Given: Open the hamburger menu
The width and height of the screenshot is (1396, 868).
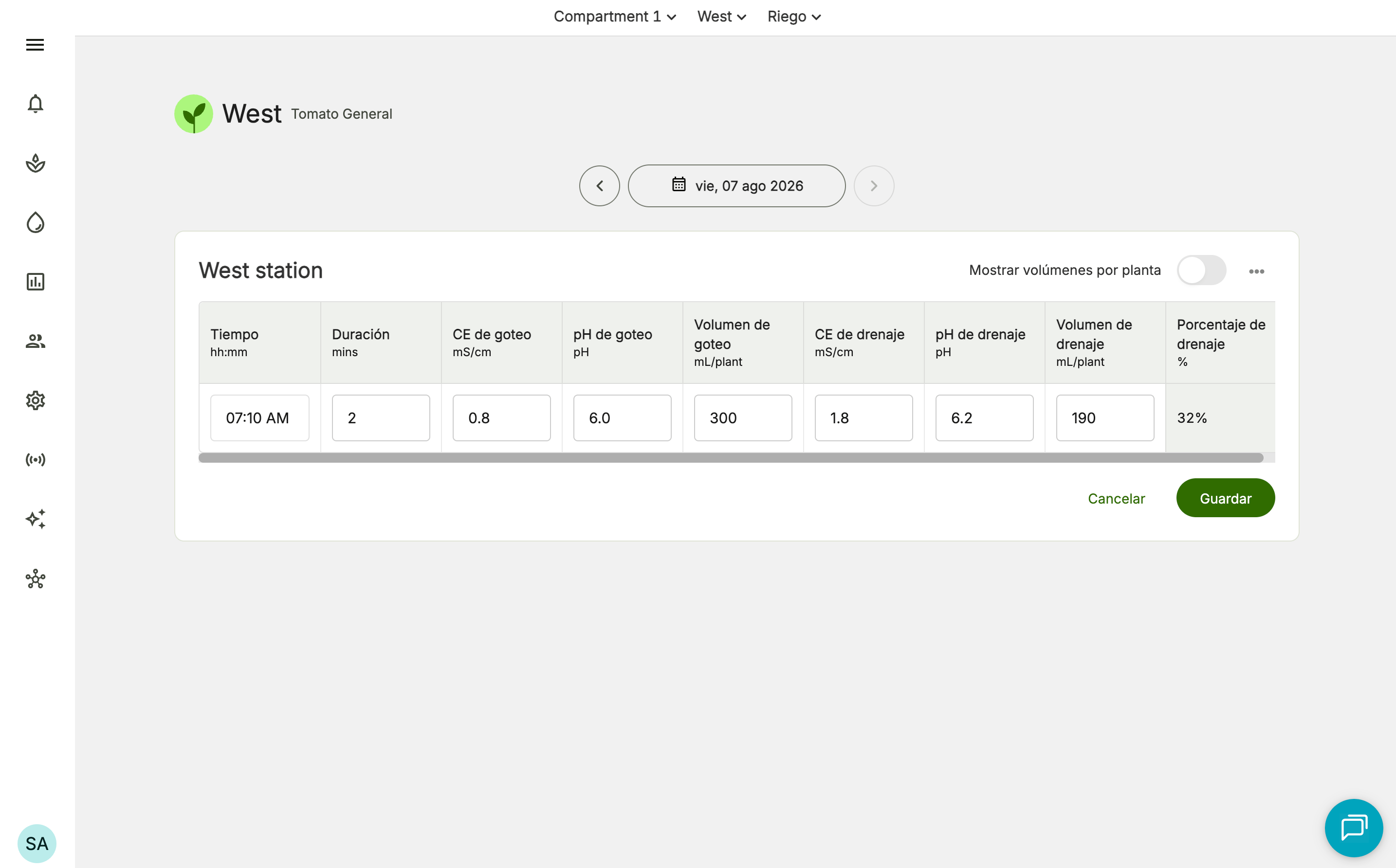Looking at the screenshot, I should click(35, 44).
